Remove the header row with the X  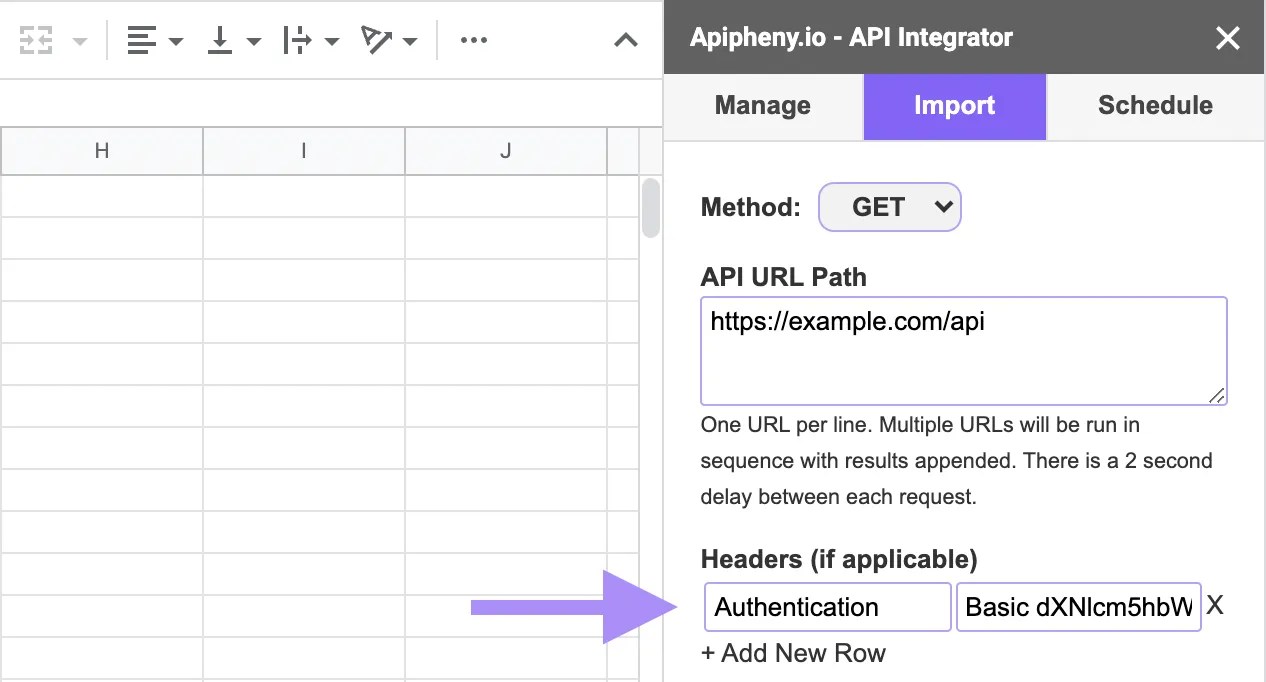point(1216,605)
